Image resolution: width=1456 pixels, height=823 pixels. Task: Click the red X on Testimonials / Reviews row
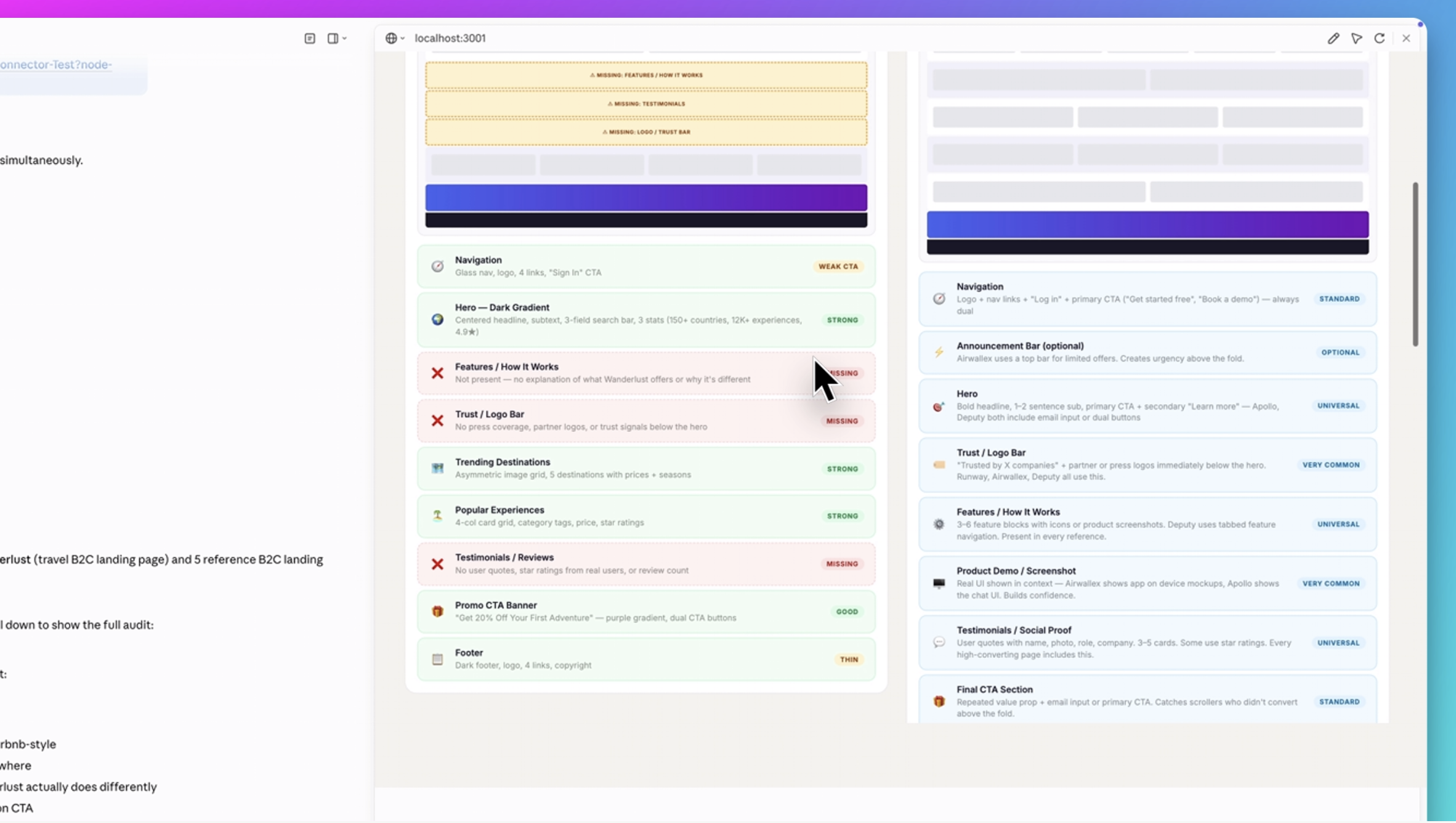point(437,564)
